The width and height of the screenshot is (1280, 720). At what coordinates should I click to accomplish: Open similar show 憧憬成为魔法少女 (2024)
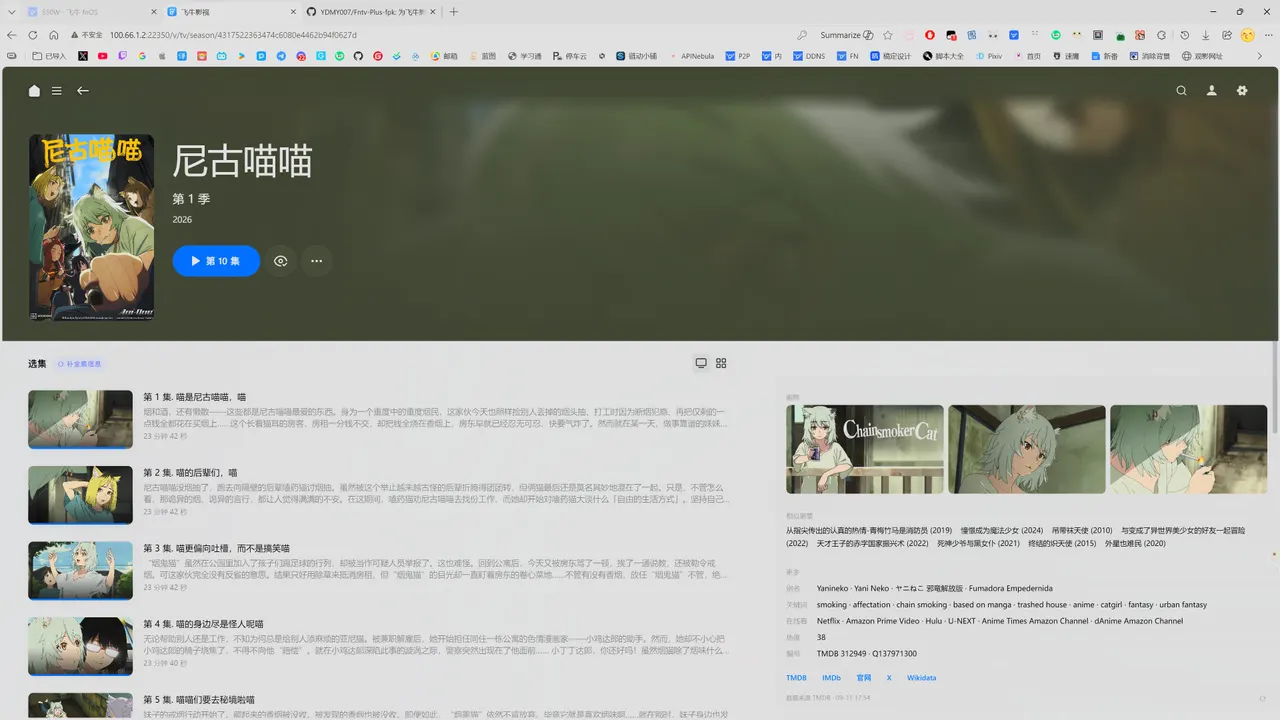point(1001,530)
